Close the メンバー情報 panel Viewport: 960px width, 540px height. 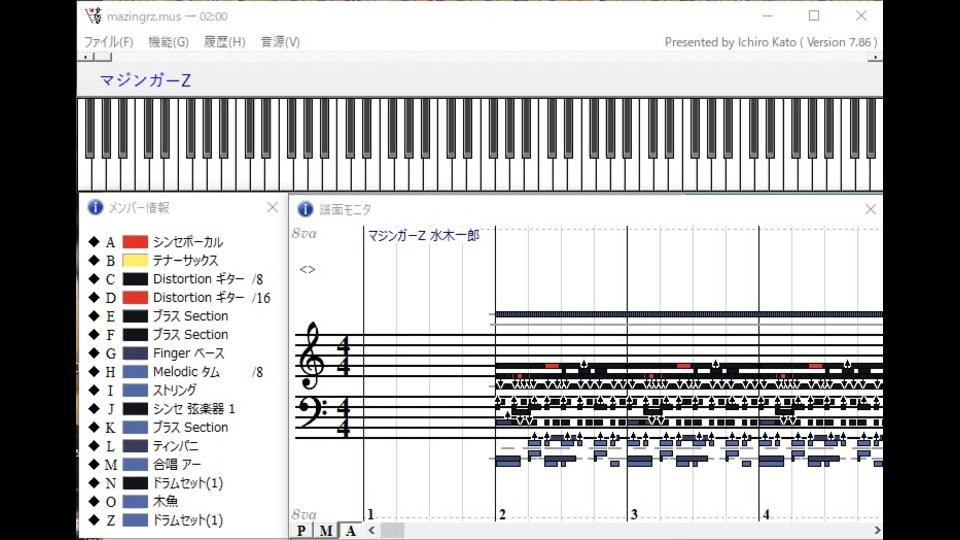click(272, 208)
